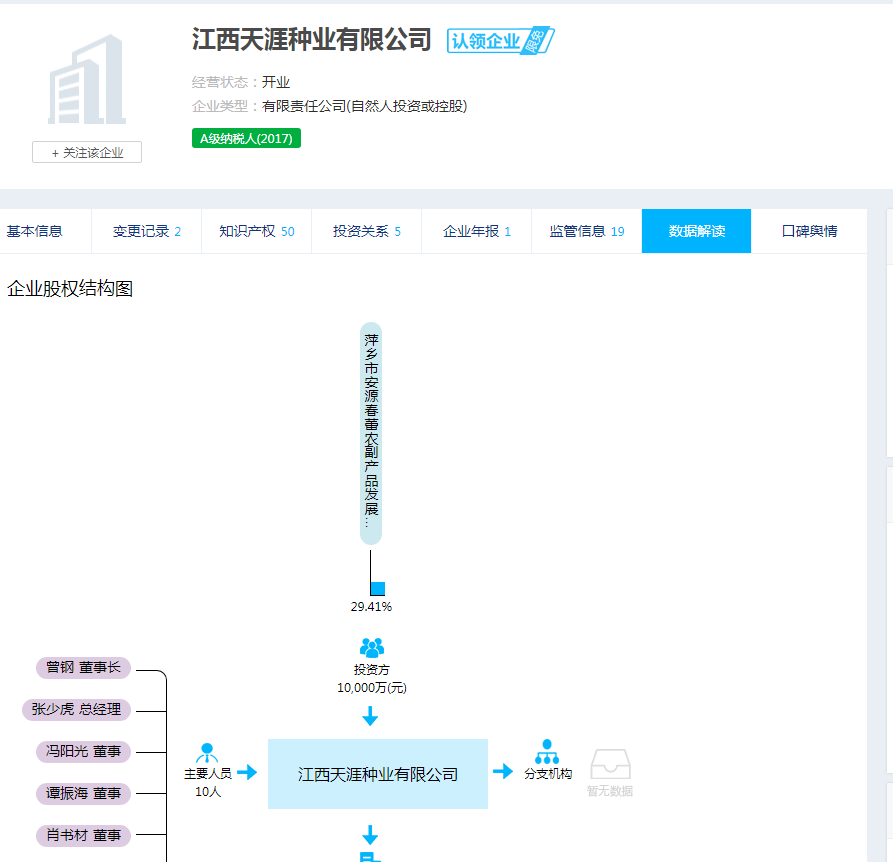Click the central 江西天涯种业有限公司 node

(378, 774)
